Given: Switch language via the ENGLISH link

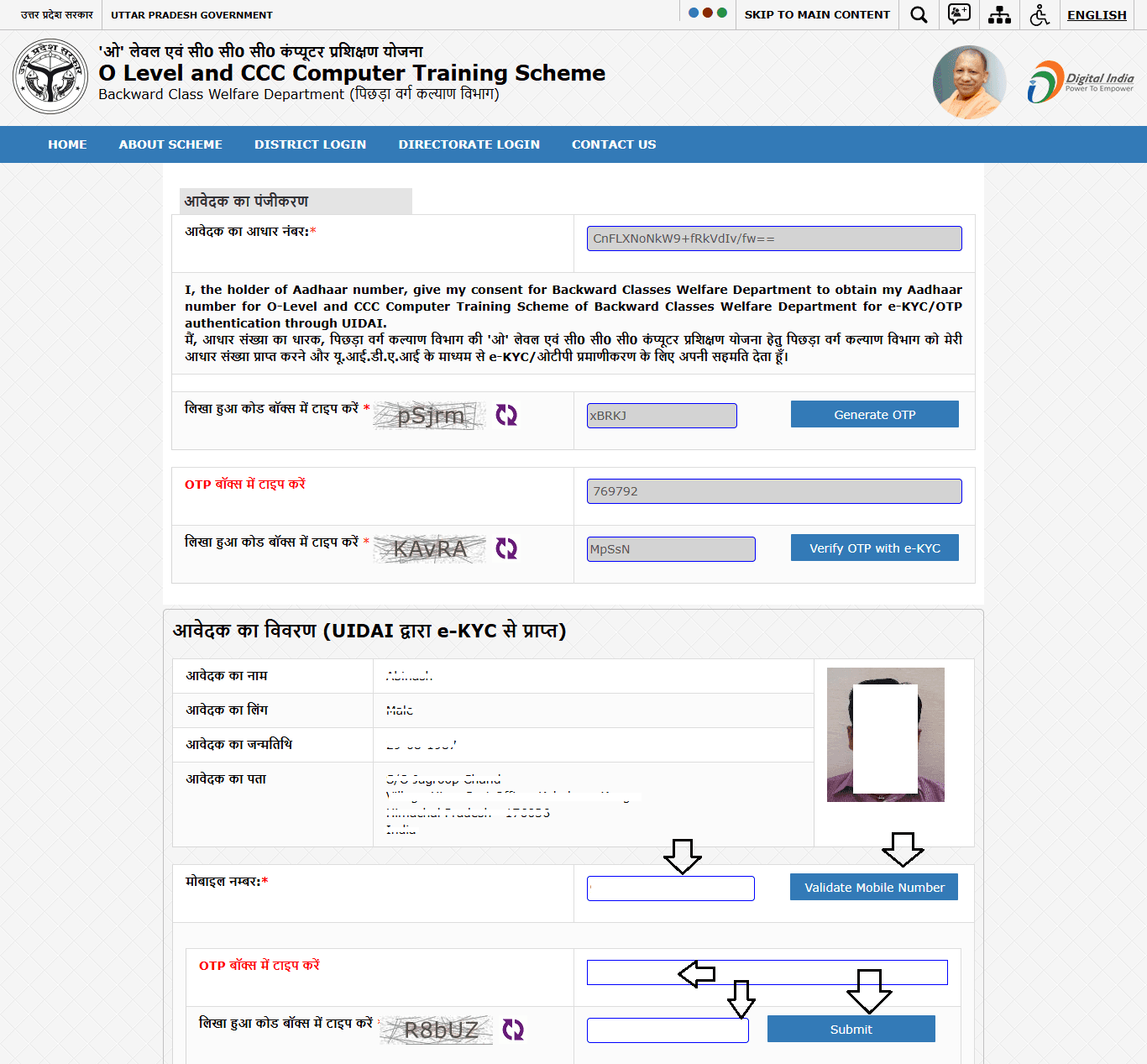Looking at the screenshot, I should pos(1097,15).
